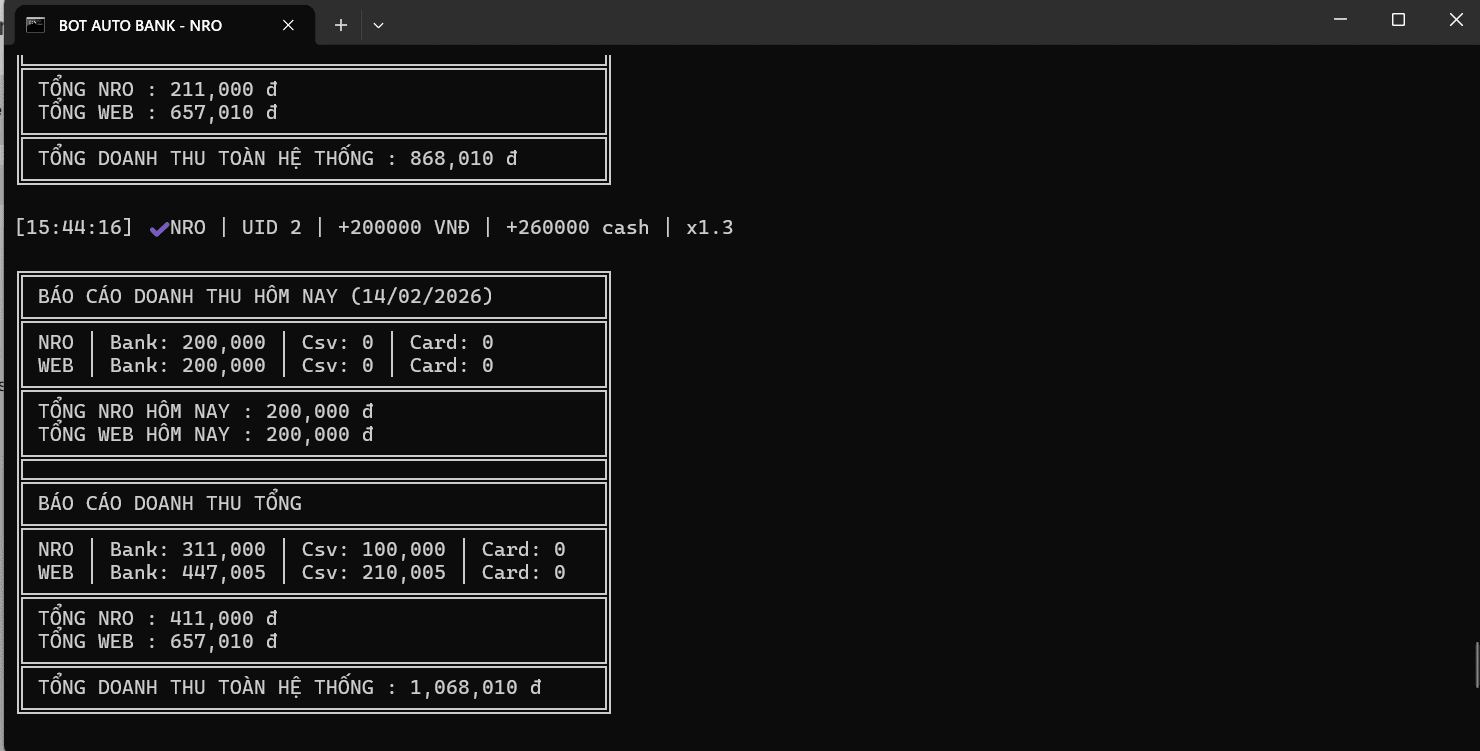Click the BÁO CÁO DOANH THU TỔNG header
The image size is (1480, 751).
coord(170,504)
